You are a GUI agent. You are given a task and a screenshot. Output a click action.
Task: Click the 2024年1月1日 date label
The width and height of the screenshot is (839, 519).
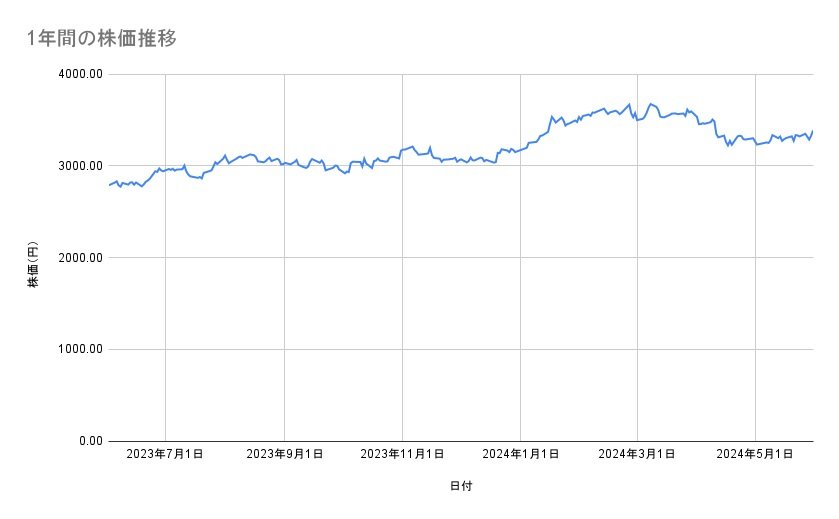point(520,454)
